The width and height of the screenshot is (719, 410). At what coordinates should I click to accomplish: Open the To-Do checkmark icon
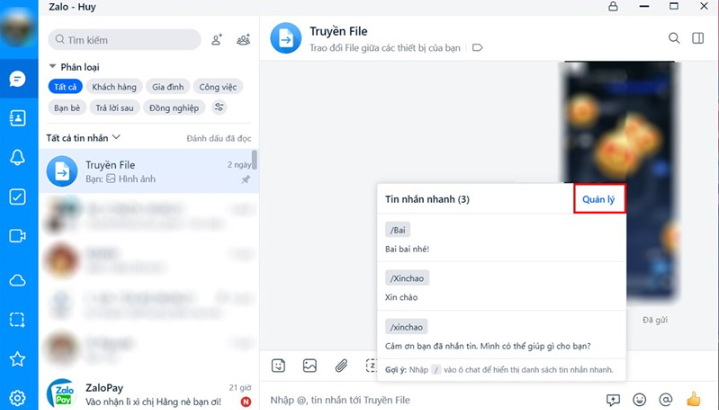point(17,197)
